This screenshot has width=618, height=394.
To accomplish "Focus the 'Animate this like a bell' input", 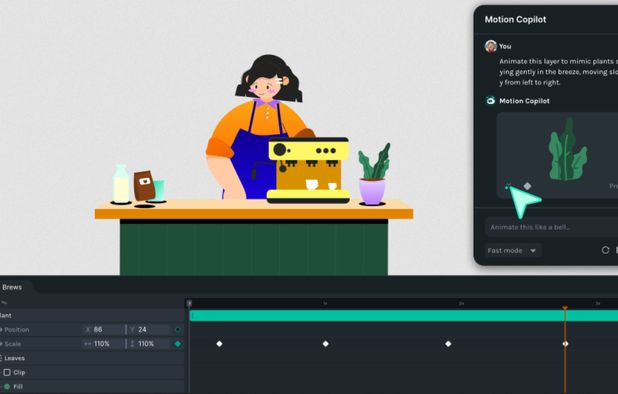I will click(x=552, y=227).
